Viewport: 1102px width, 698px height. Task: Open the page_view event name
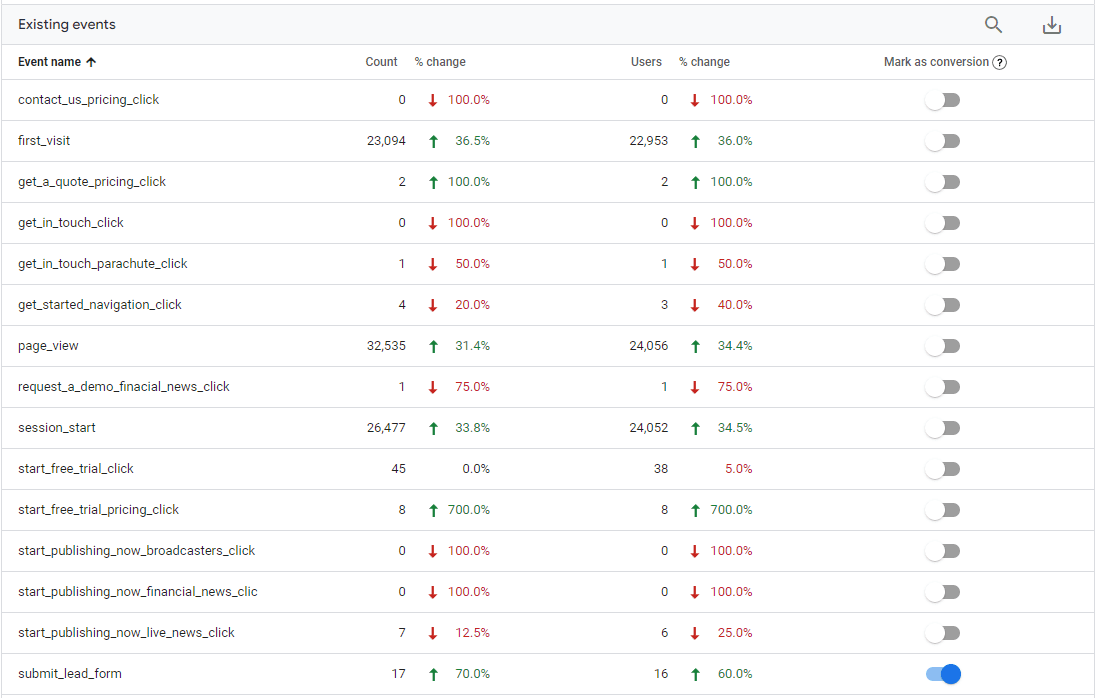point(48,346)
